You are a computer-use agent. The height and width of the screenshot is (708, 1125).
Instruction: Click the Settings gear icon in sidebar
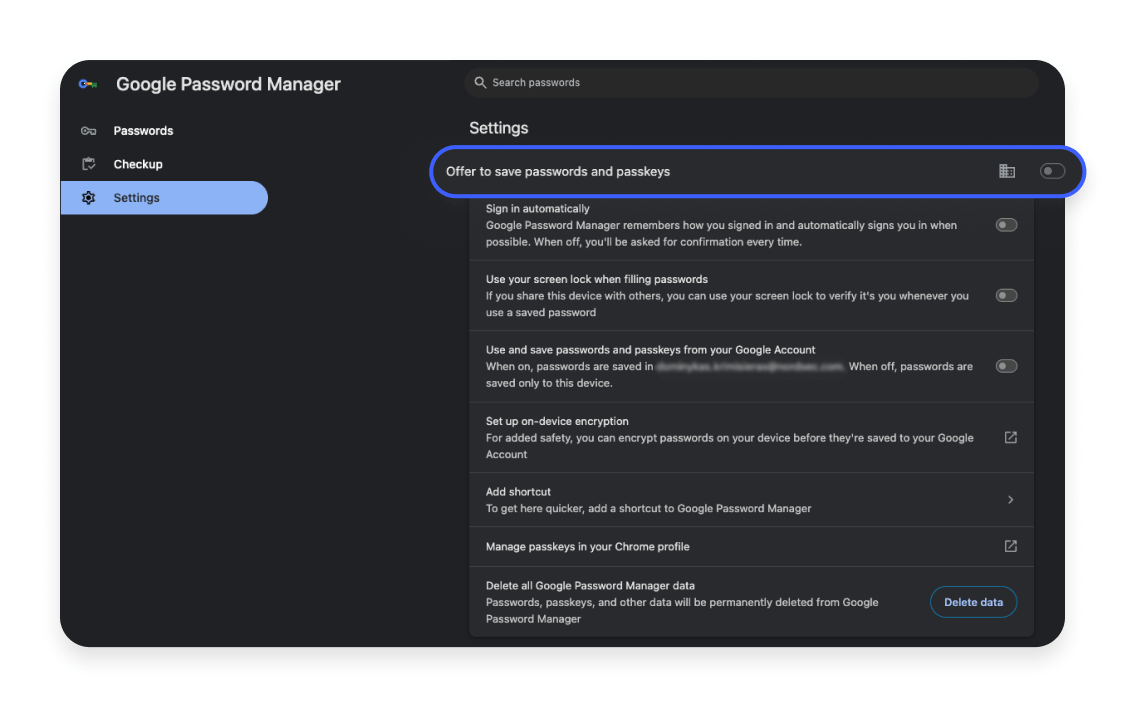pos(89,197)
